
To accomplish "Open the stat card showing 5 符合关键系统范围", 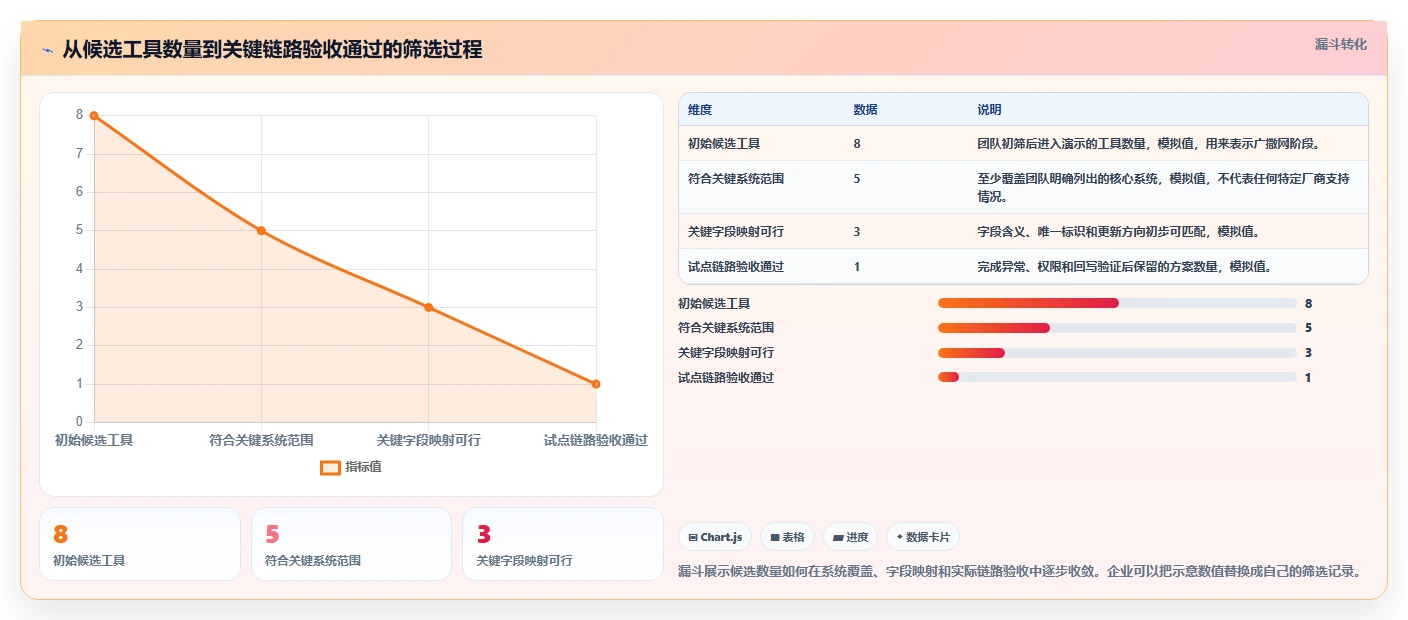I will click(351, 544).
